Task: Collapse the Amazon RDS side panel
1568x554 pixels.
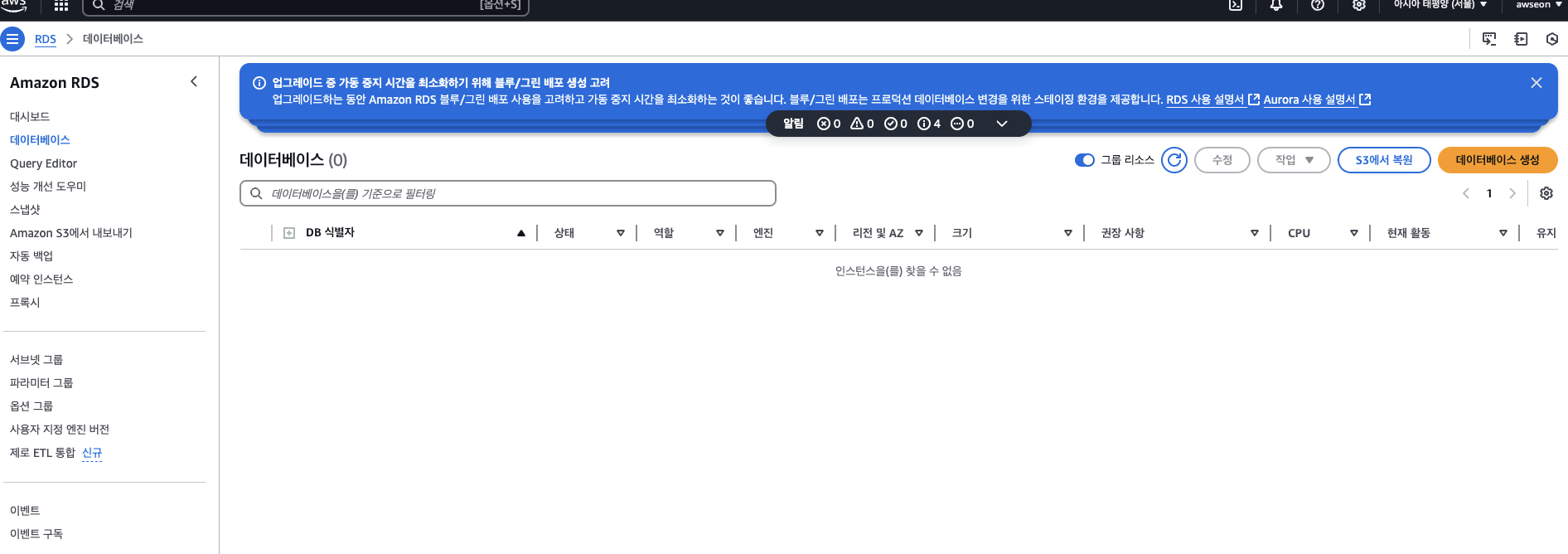Action: click(x=194, y=81)
